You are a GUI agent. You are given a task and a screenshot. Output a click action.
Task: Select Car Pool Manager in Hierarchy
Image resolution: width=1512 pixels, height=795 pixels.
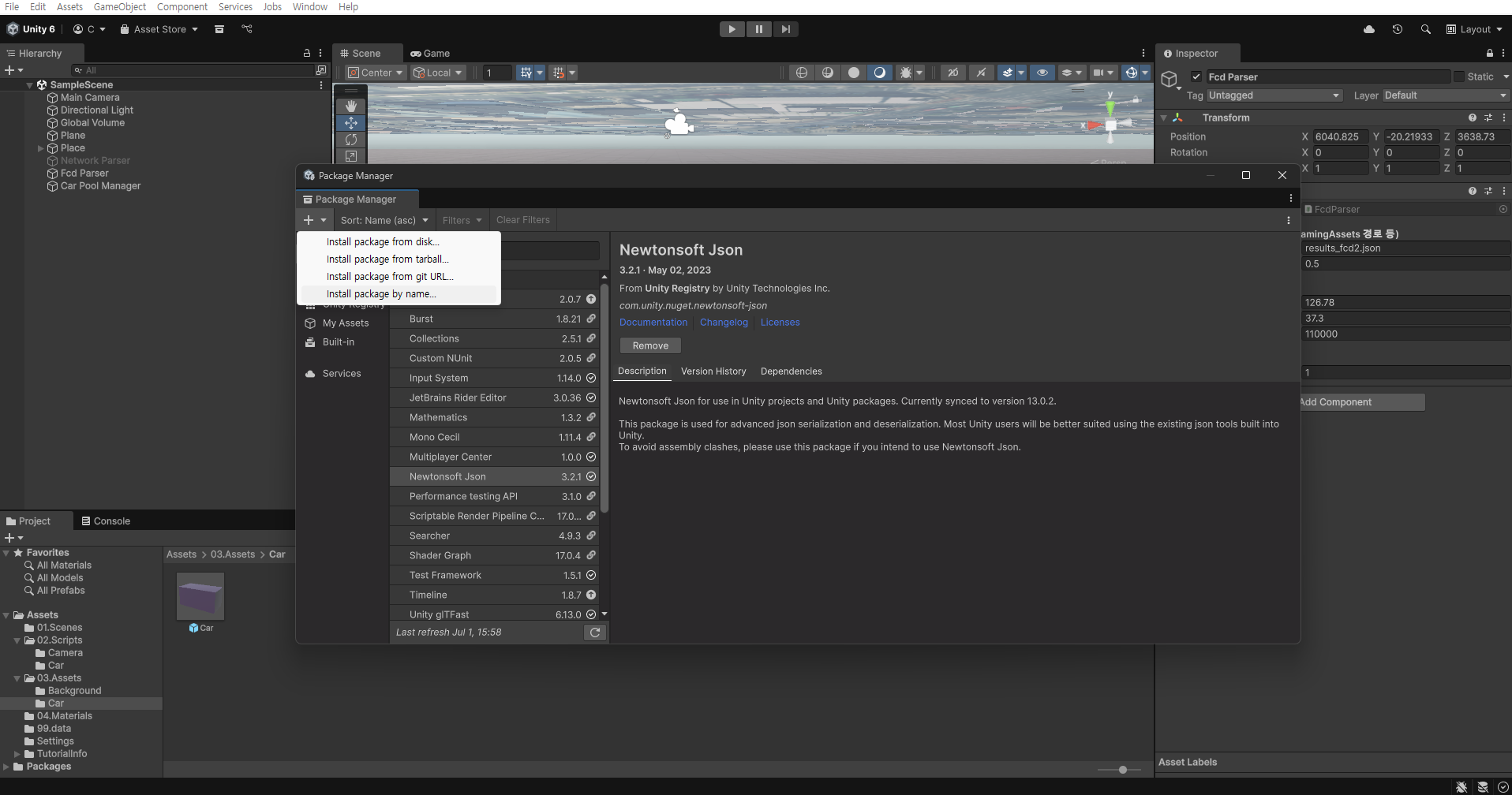[x=100, y=186]
